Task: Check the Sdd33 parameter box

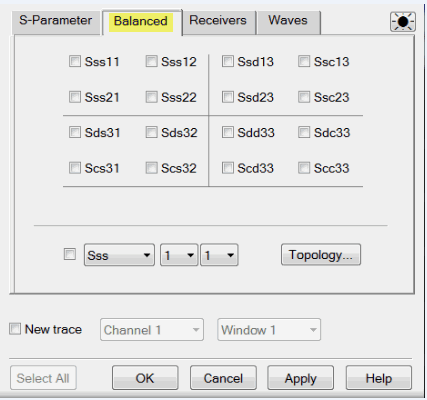Action: 228,132
